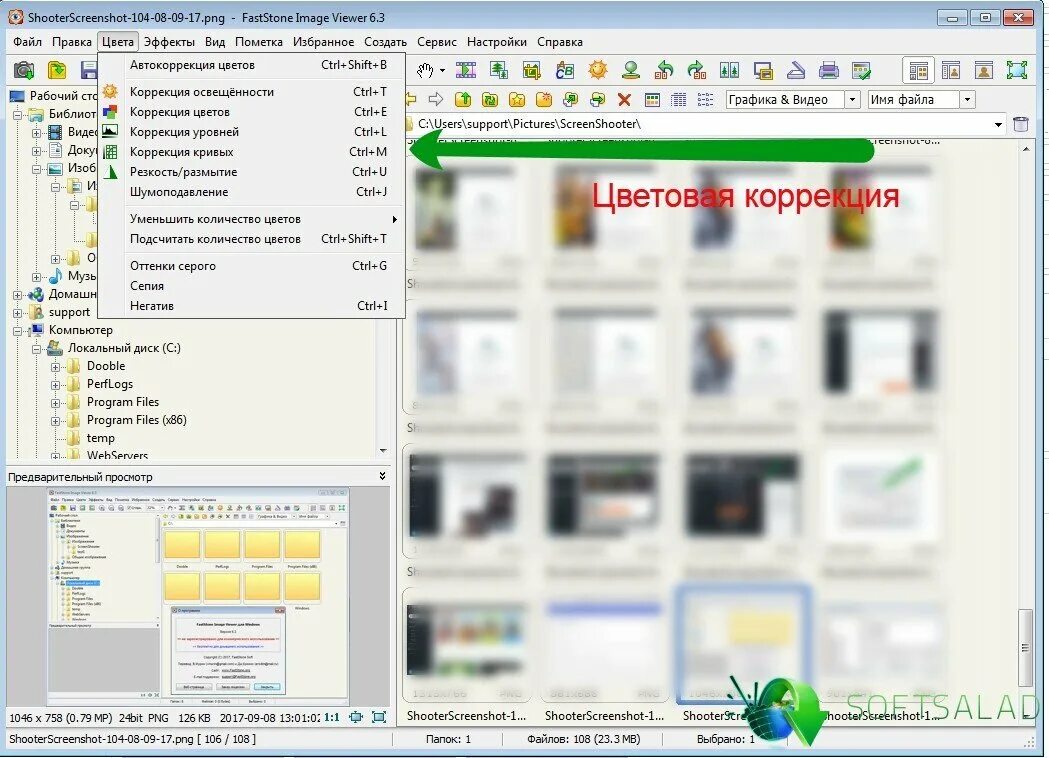Click the scanner toolbar icon
Viewport: 1049px width, 758px height.
pos(795,70)
